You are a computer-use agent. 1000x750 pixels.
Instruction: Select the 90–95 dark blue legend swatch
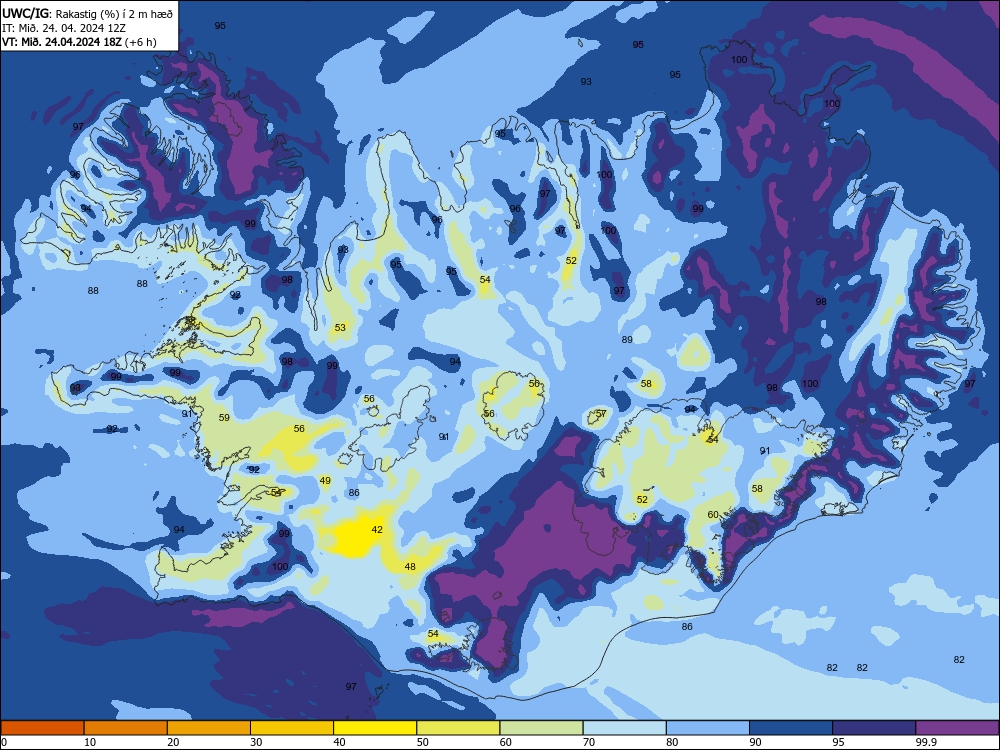coord(791,728)
